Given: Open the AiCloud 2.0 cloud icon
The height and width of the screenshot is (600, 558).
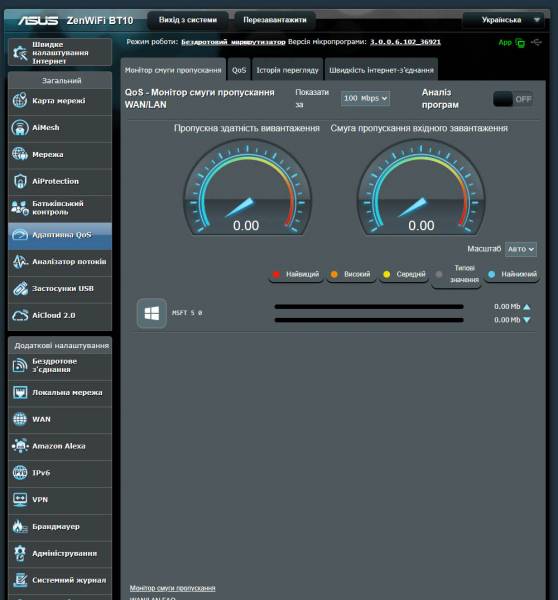Looking at the screenshot, I should 20,315.
